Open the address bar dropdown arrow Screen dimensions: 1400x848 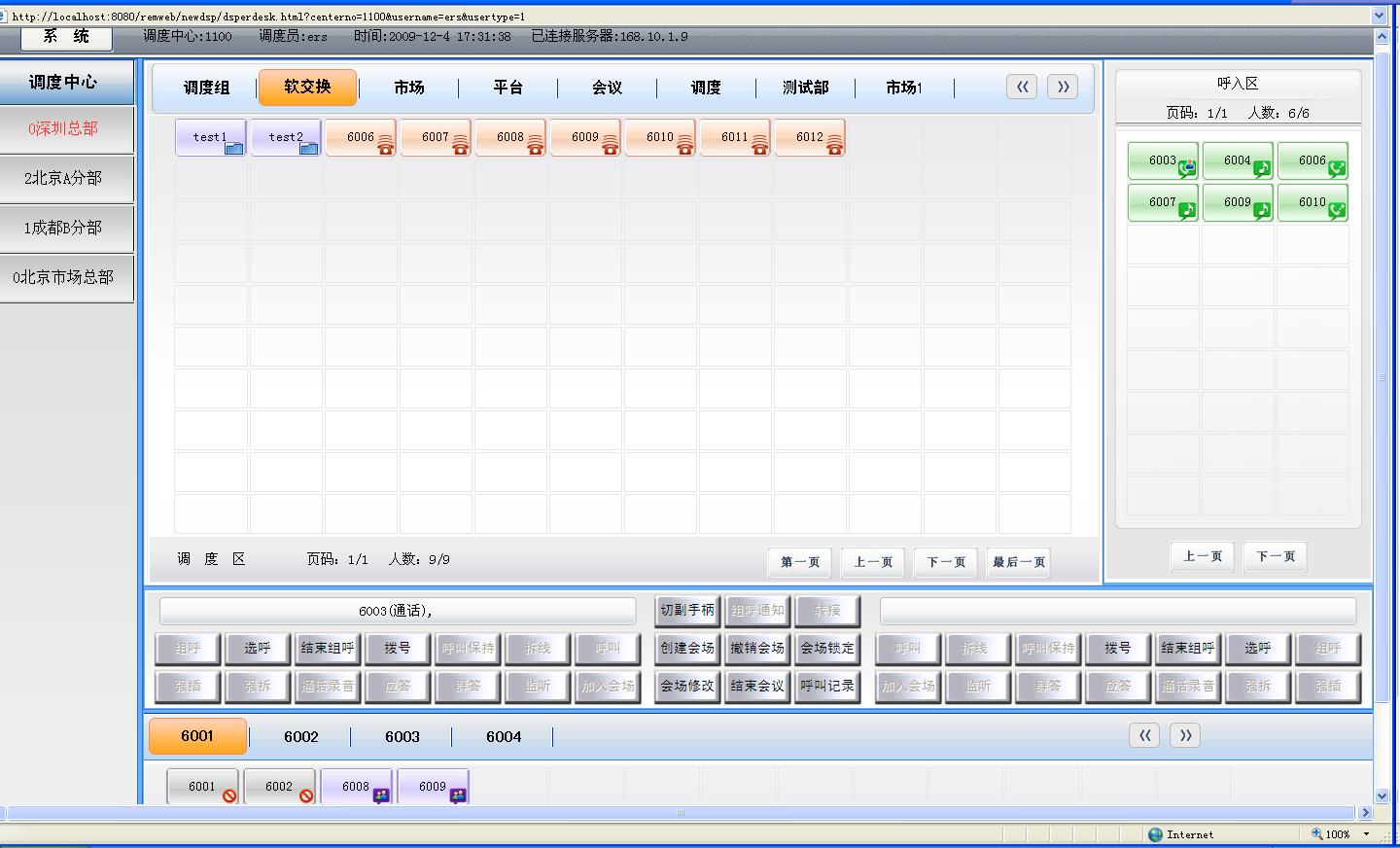click(x=1379, y=16)
